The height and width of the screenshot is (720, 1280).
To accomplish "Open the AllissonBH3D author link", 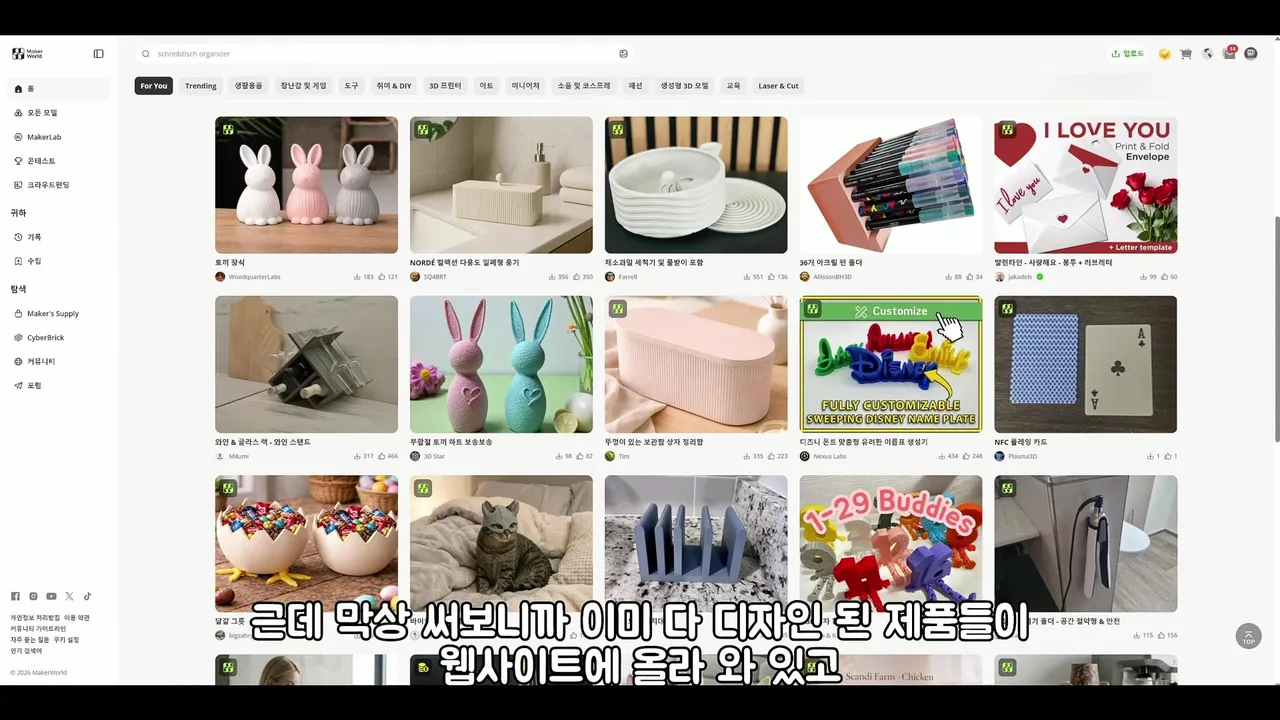I will pos(832,277).
